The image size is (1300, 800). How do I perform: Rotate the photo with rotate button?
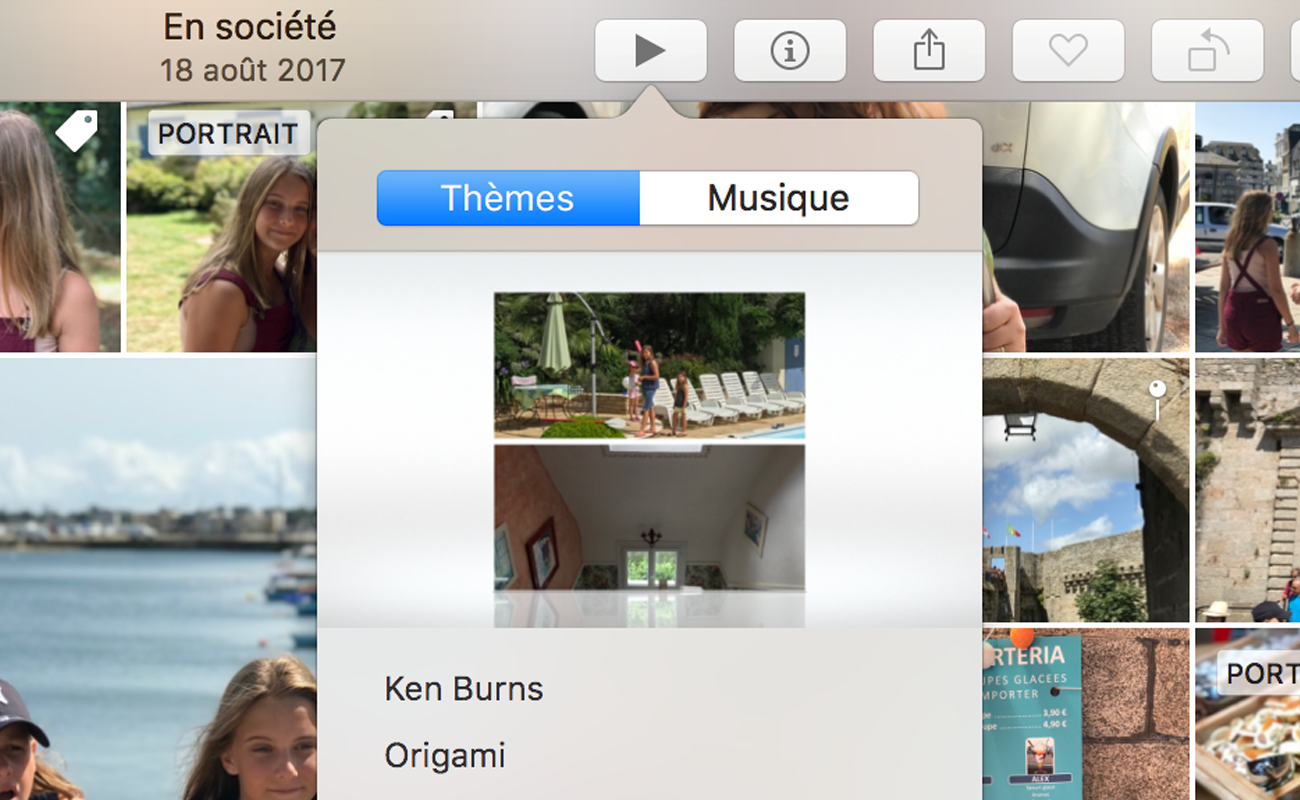[1207, 51]
